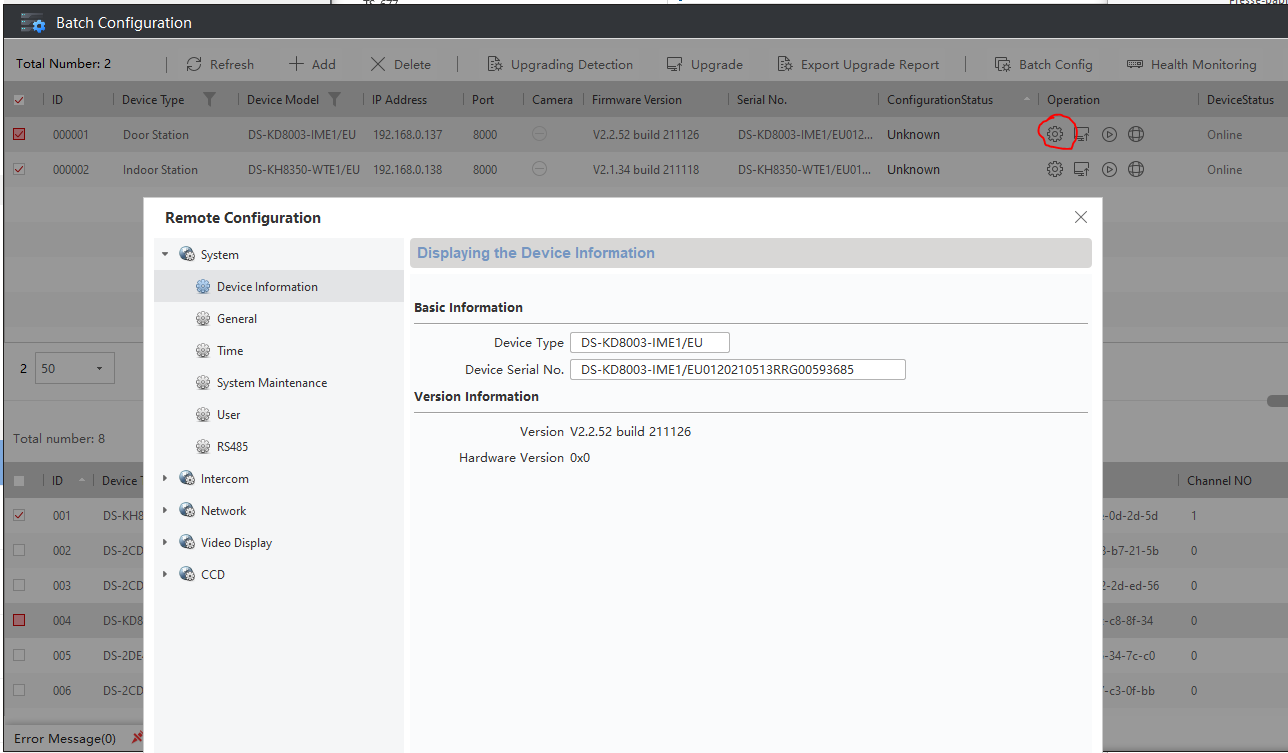
Task: Click the Device Model column filter icon
Action: (x=334, y=99)
